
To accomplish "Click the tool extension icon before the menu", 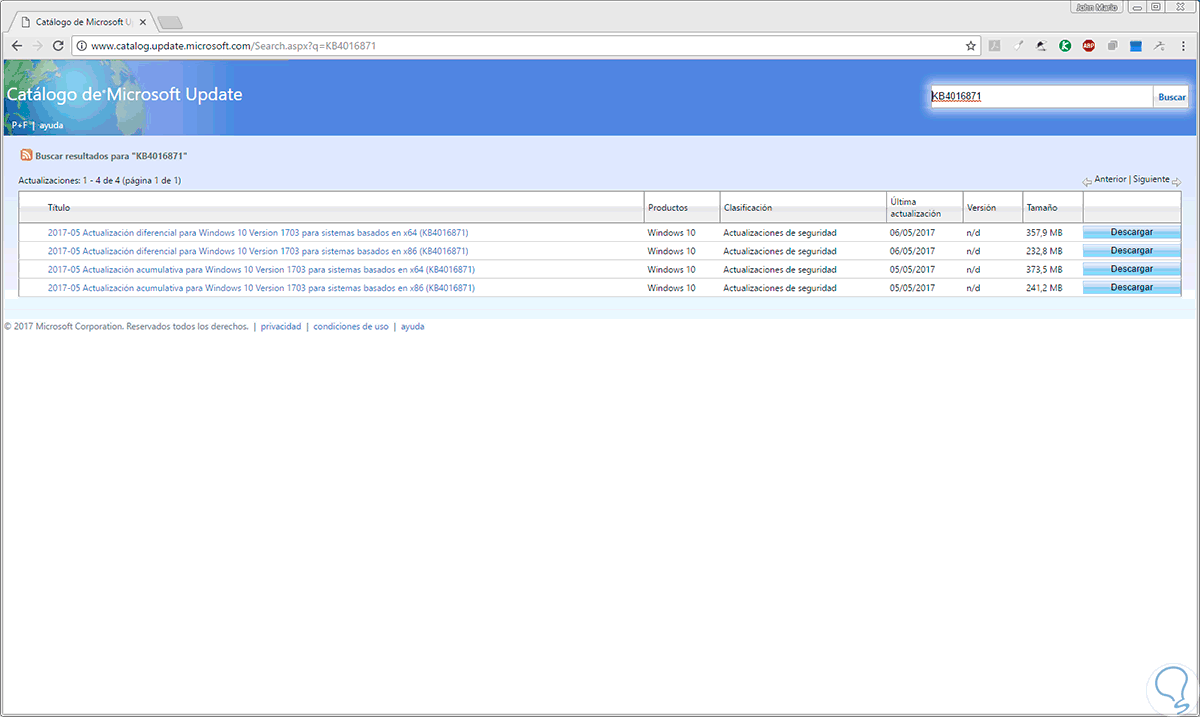I will tap(1160, 46).
